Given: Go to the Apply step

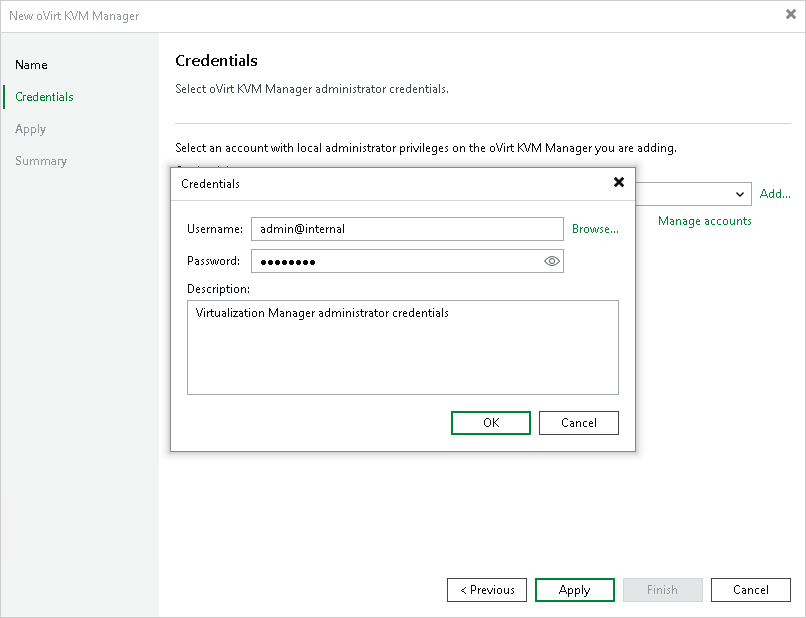Looking at the screenshot, I should point(30,129).
